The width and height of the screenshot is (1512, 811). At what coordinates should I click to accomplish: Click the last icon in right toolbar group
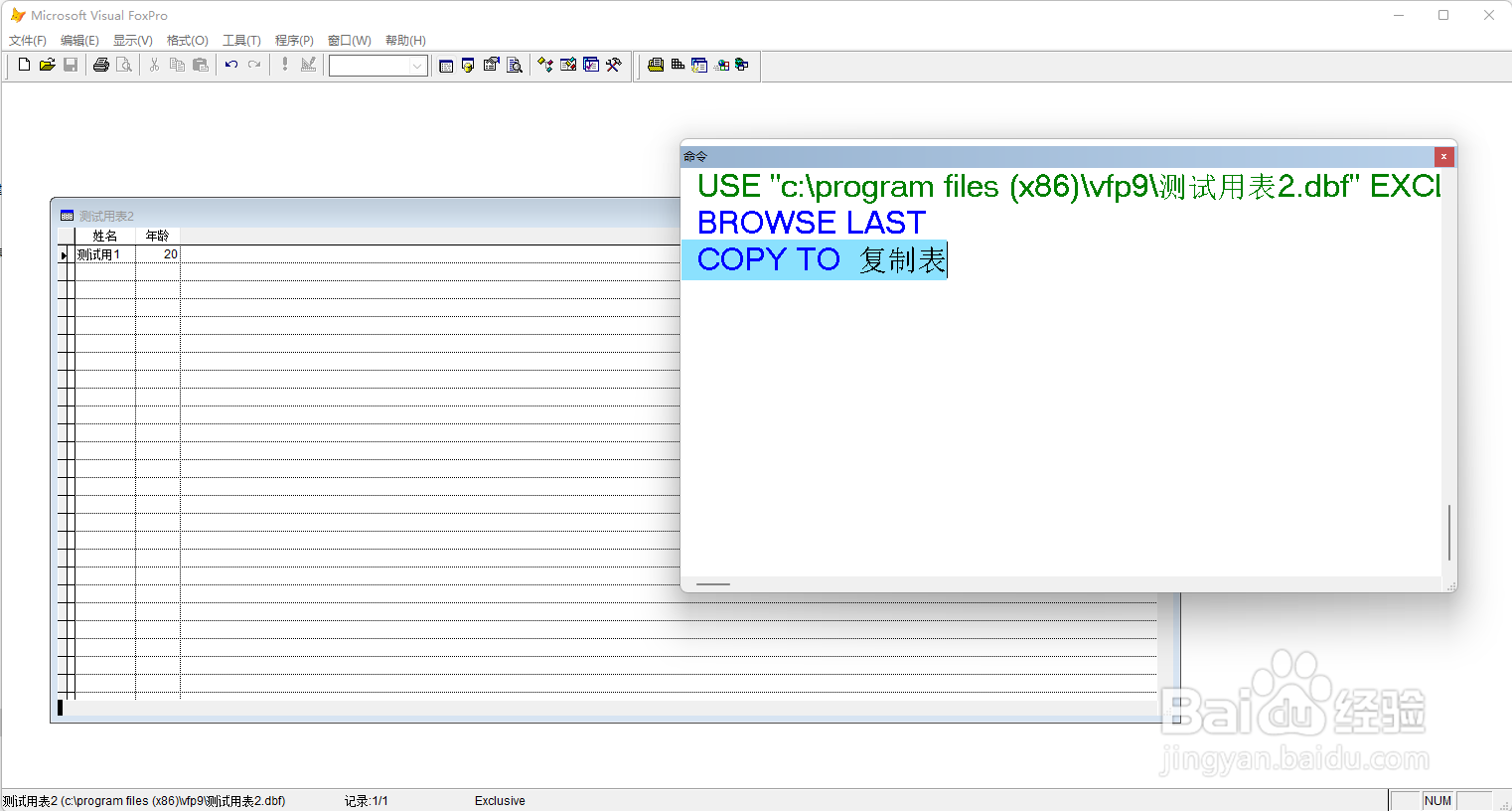coord(742,66)
